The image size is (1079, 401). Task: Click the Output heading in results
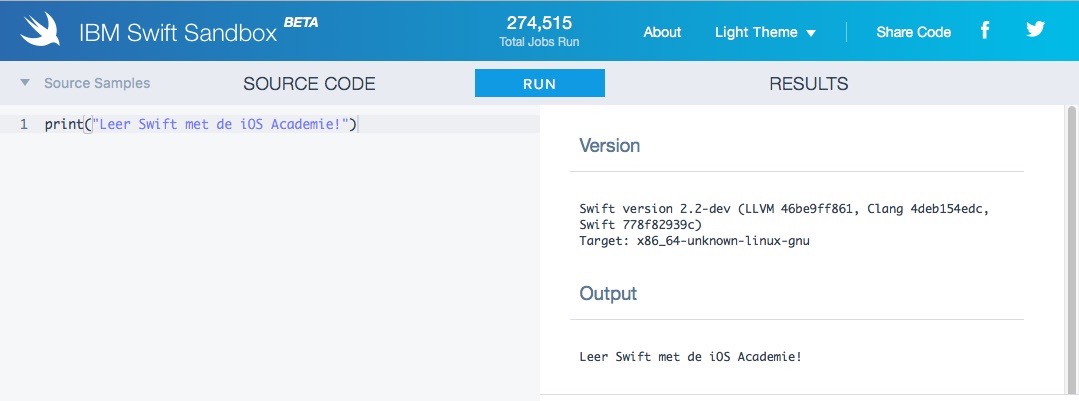click(x=608, y=294)
